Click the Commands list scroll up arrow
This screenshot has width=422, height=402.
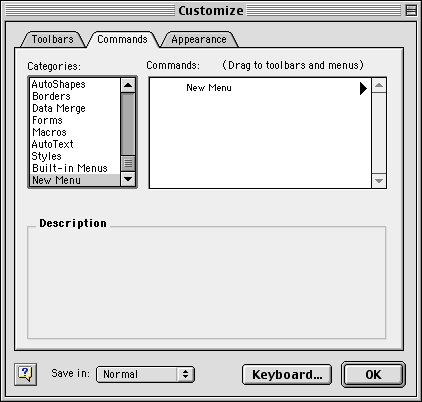point(379,85)
